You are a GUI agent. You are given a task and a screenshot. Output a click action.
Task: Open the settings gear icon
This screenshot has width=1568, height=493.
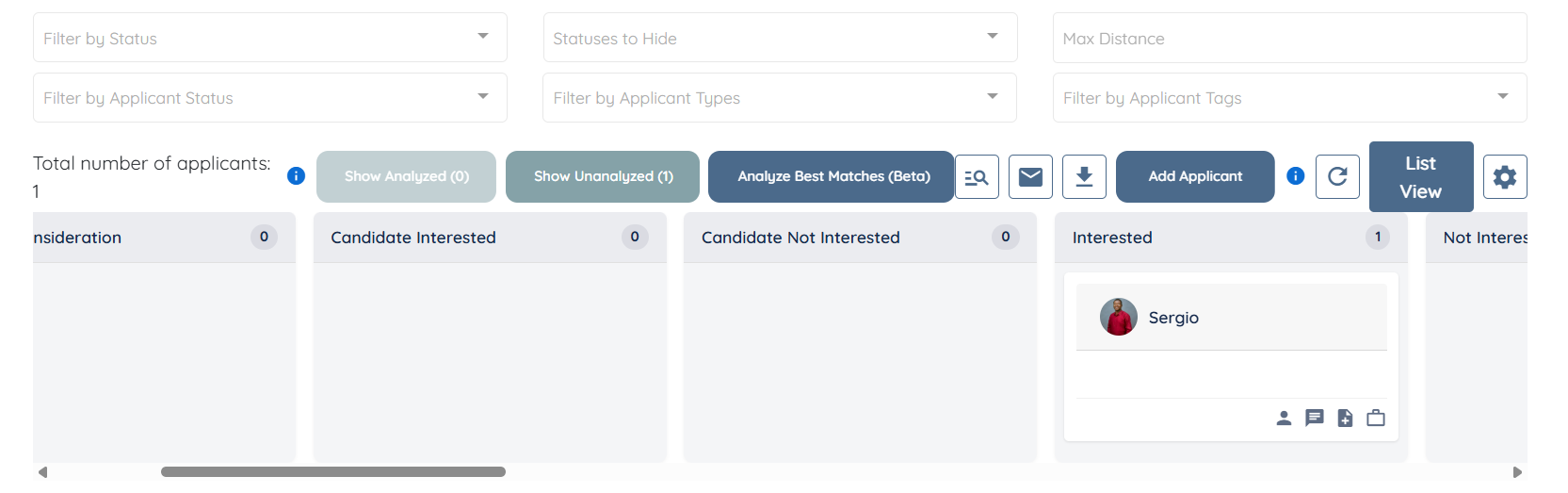[1505, 177]
